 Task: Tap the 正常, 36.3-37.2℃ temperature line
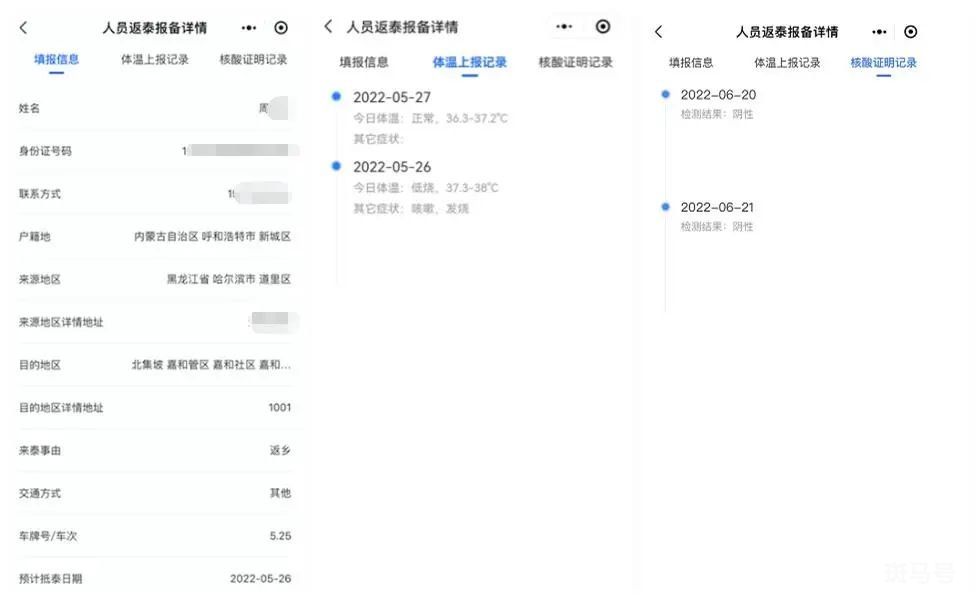pyautogui.click(x=430, y=118)
